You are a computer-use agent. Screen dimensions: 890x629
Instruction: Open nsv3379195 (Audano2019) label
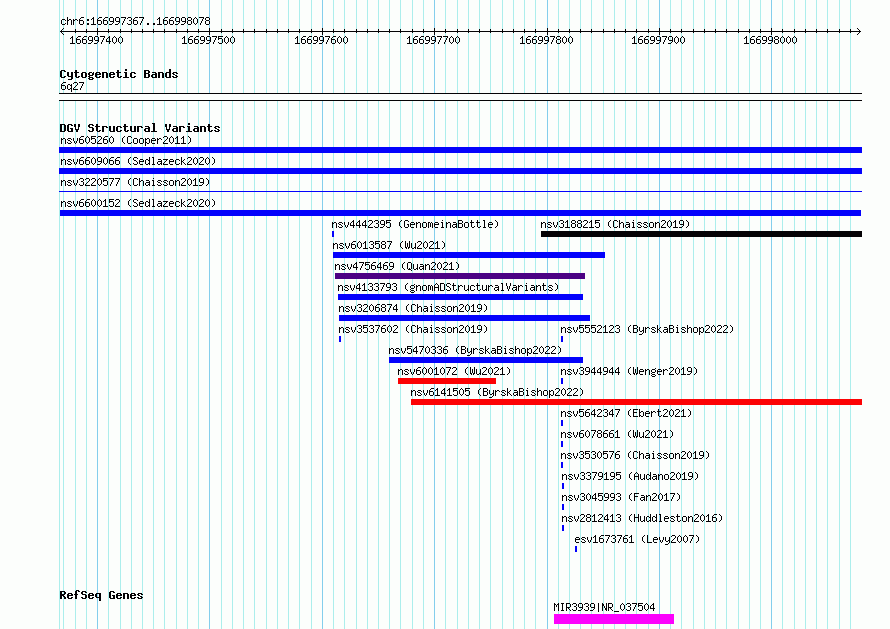point(630,476)
